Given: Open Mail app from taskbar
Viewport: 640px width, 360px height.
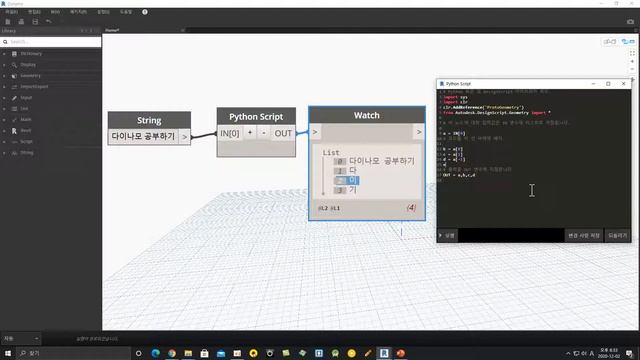Looking at the screenshot, I should (x=221, y=353).
